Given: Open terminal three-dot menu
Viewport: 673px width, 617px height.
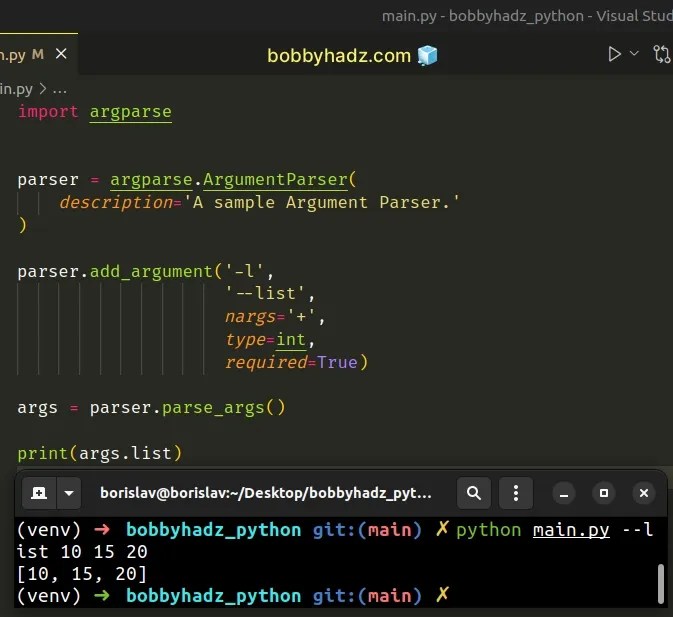Looking at the screenshot, I should pyautogui.click(x=516, y=493).
